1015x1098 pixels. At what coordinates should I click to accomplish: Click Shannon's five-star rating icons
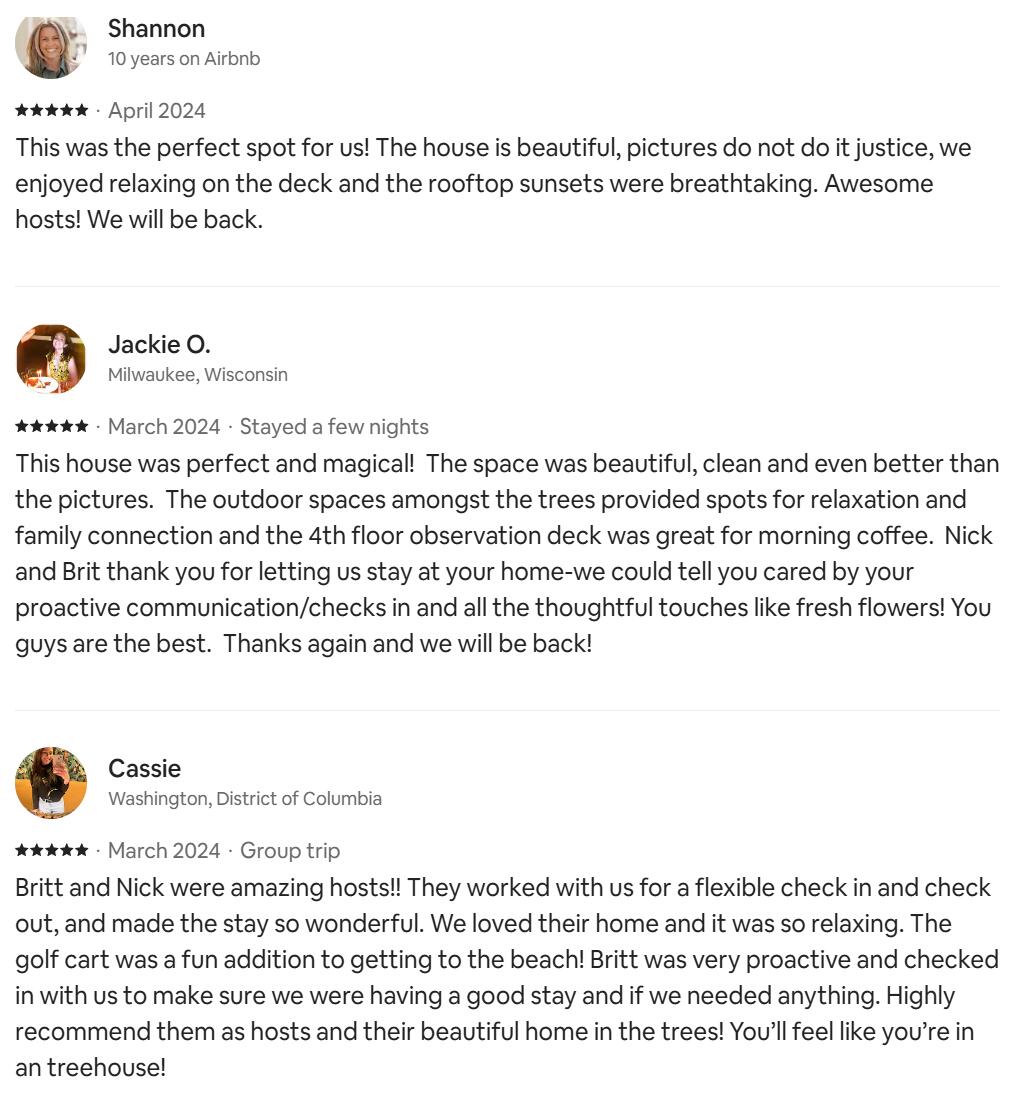pyautogui.click(x=52, y=111)
